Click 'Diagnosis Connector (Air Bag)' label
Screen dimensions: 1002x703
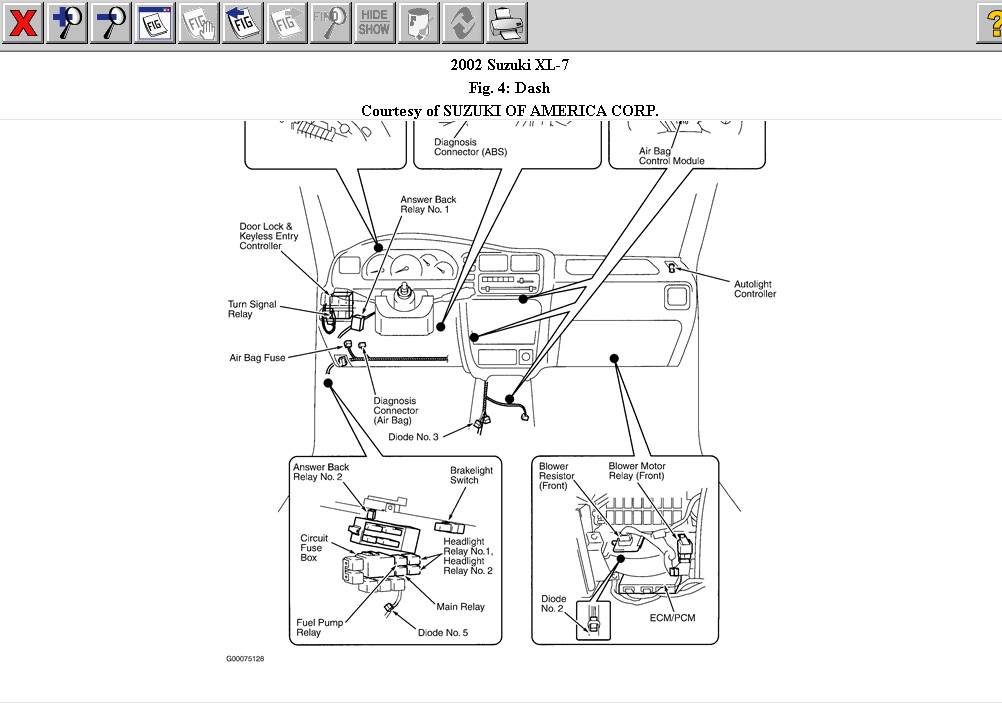(396, 410)
